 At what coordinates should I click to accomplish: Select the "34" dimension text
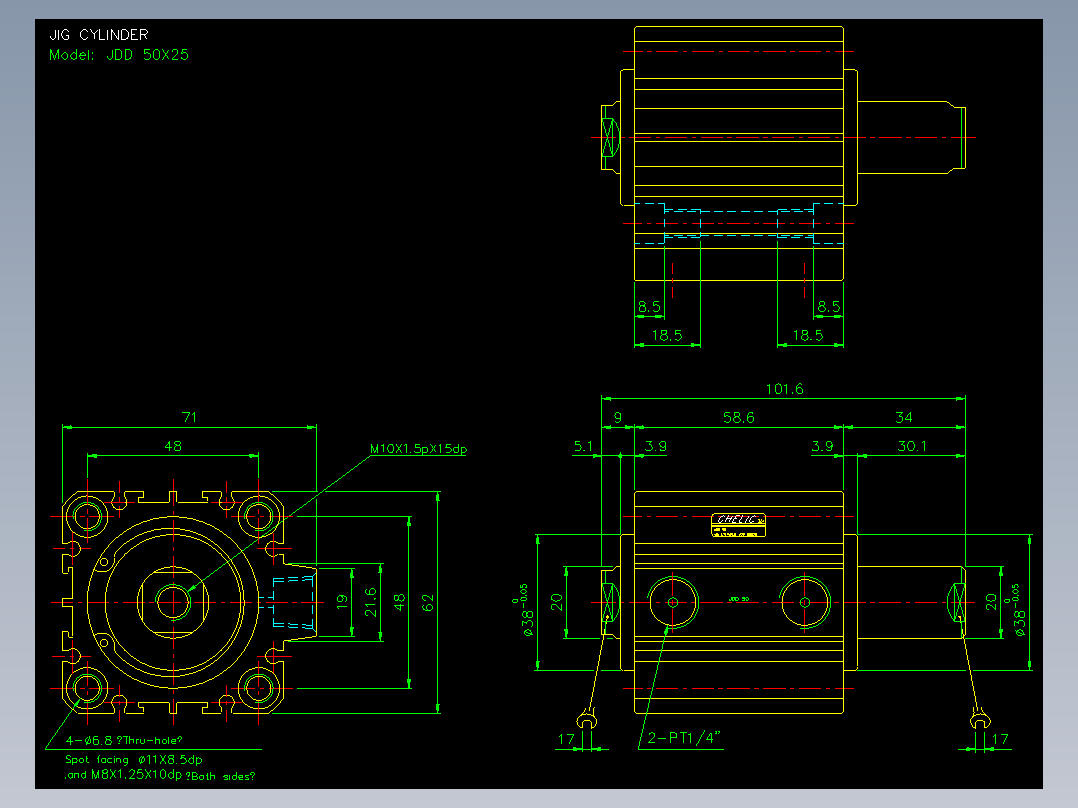pos(904,417)
